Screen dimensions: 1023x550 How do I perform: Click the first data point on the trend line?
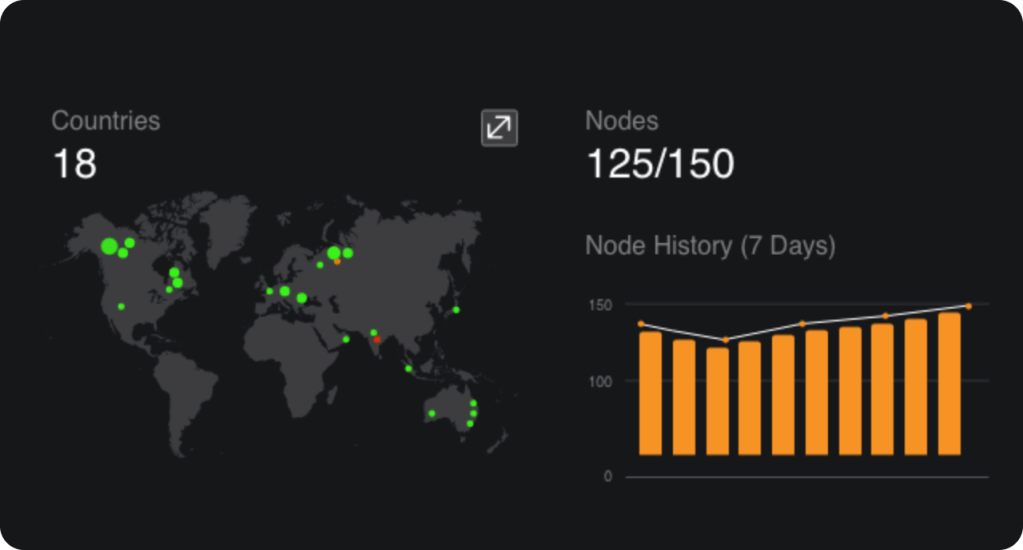641,324
